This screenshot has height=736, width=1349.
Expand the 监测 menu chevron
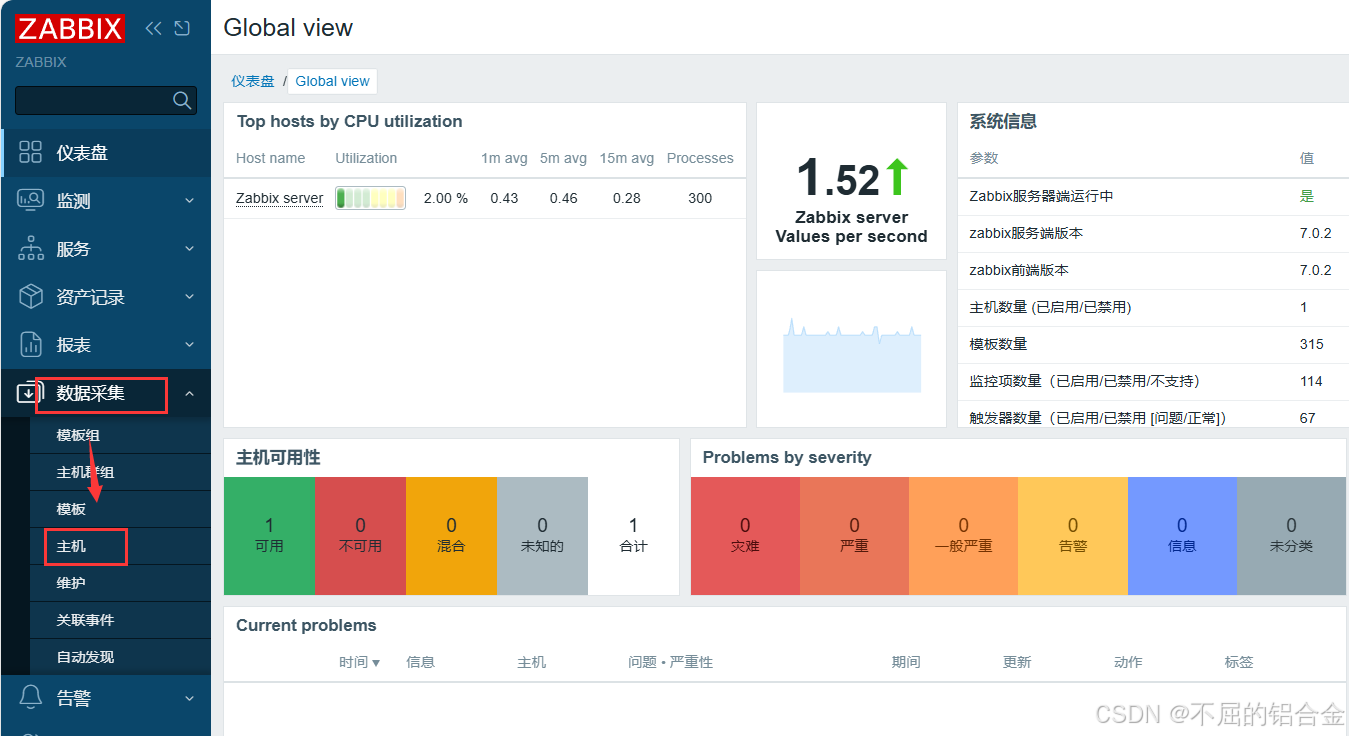(189, 201)
